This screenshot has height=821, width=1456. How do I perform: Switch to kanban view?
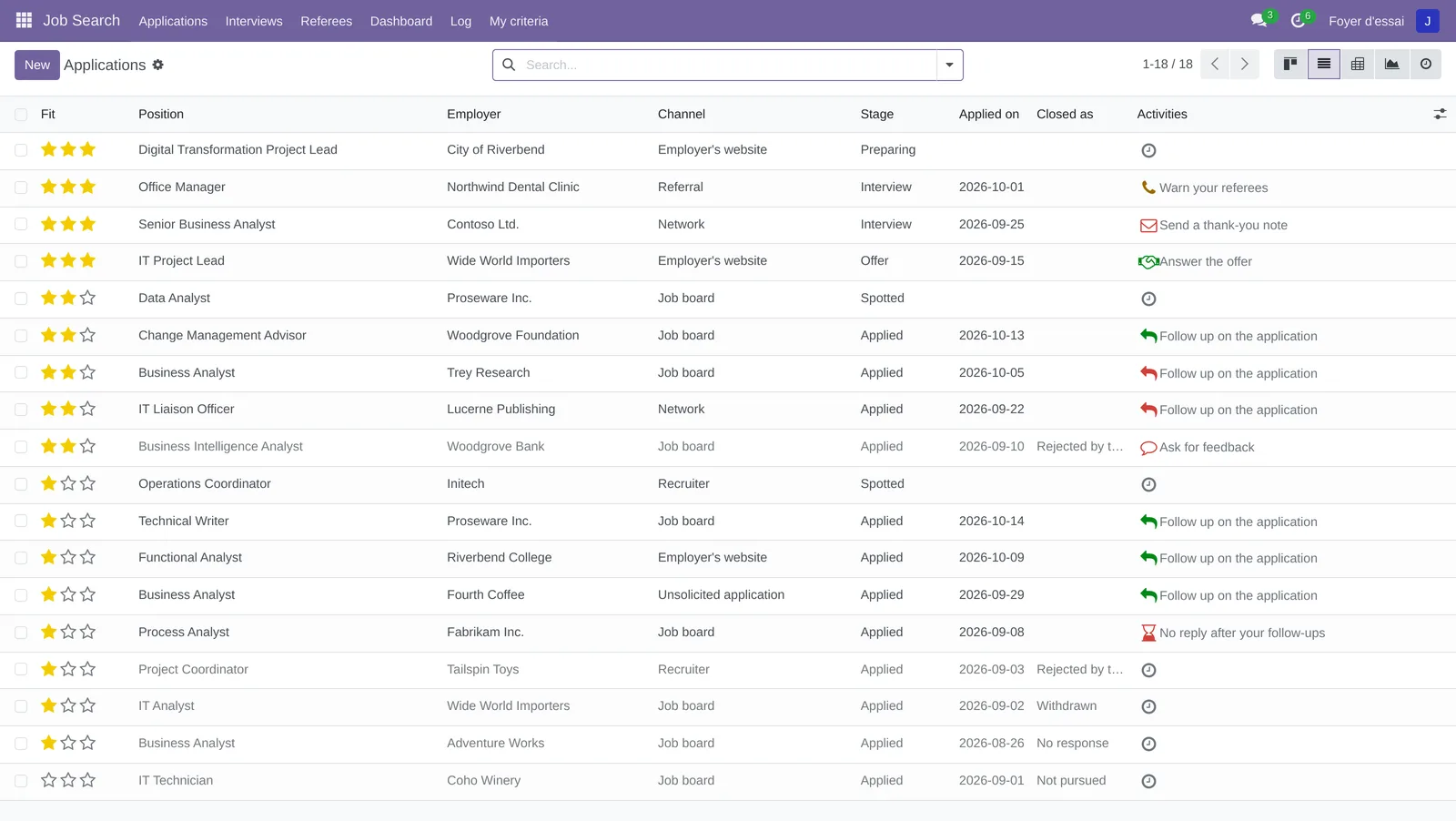(x=1290, y=65)
